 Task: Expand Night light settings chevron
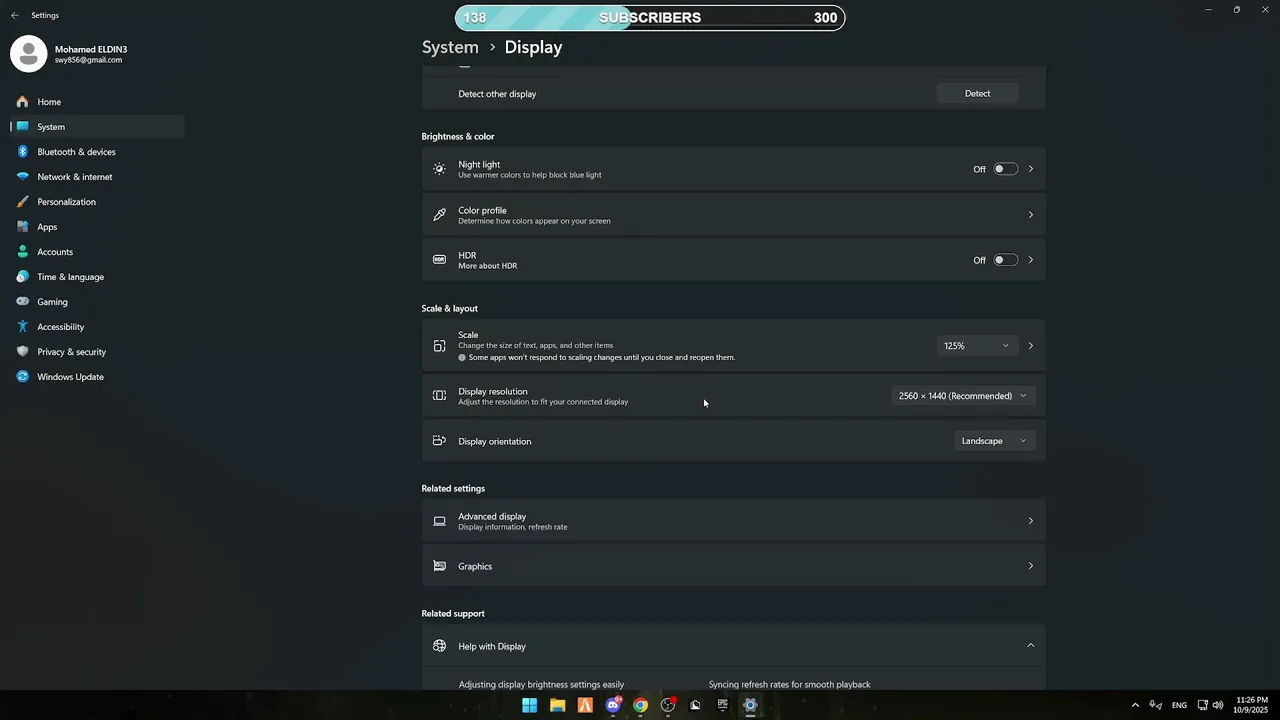tap(1031, 169)
